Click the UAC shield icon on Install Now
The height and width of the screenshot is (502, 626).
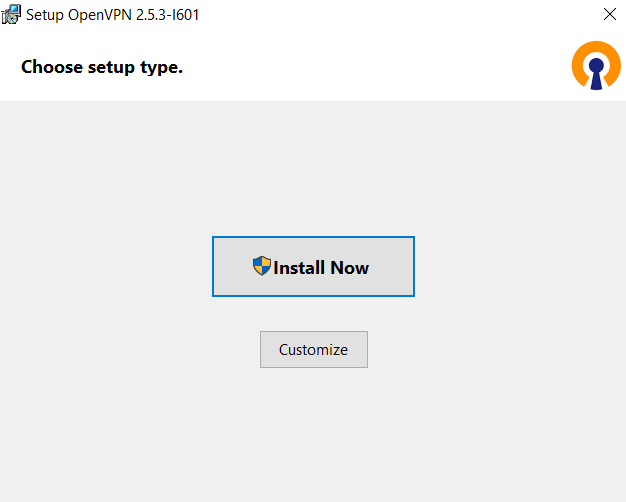coord(262,266)
